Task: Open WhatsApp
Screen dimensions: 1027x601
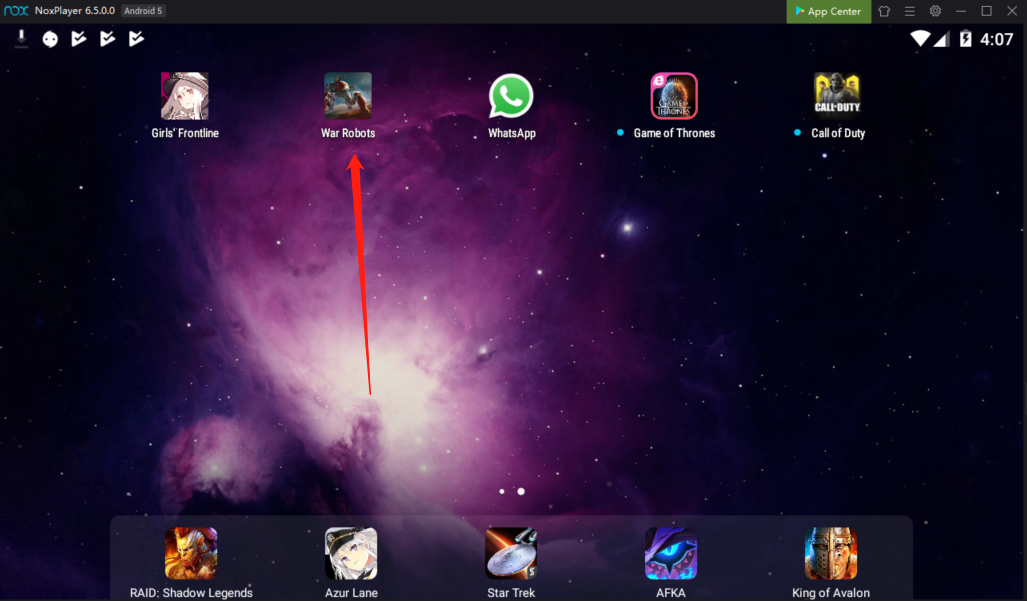Action: point(511,97)
